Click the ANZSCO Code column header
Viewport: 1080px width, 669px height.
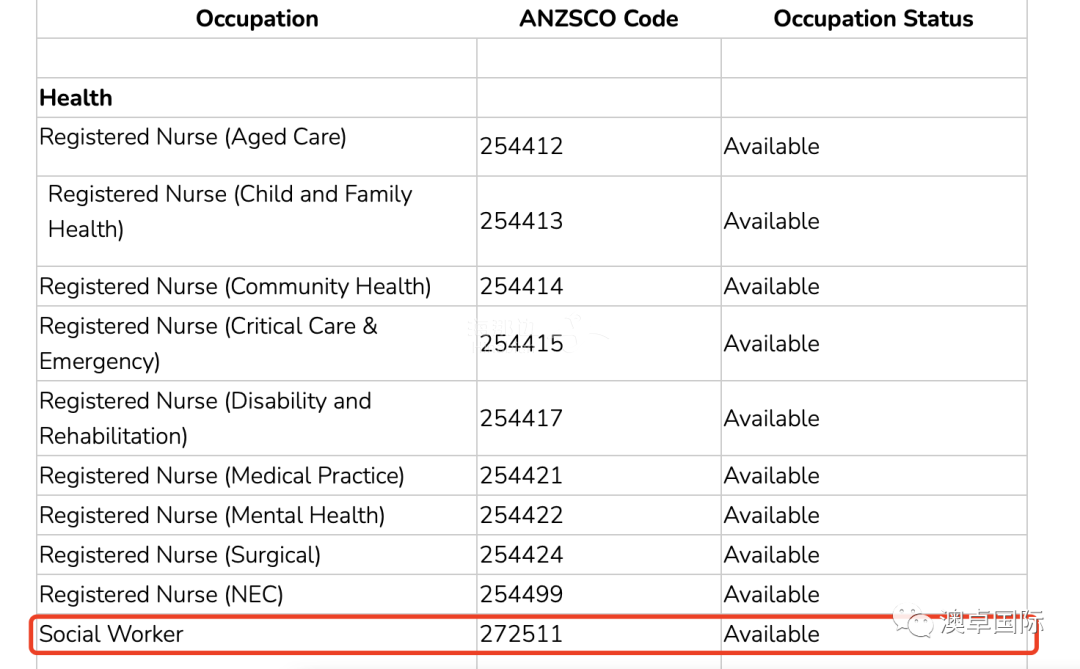(599, 19)
